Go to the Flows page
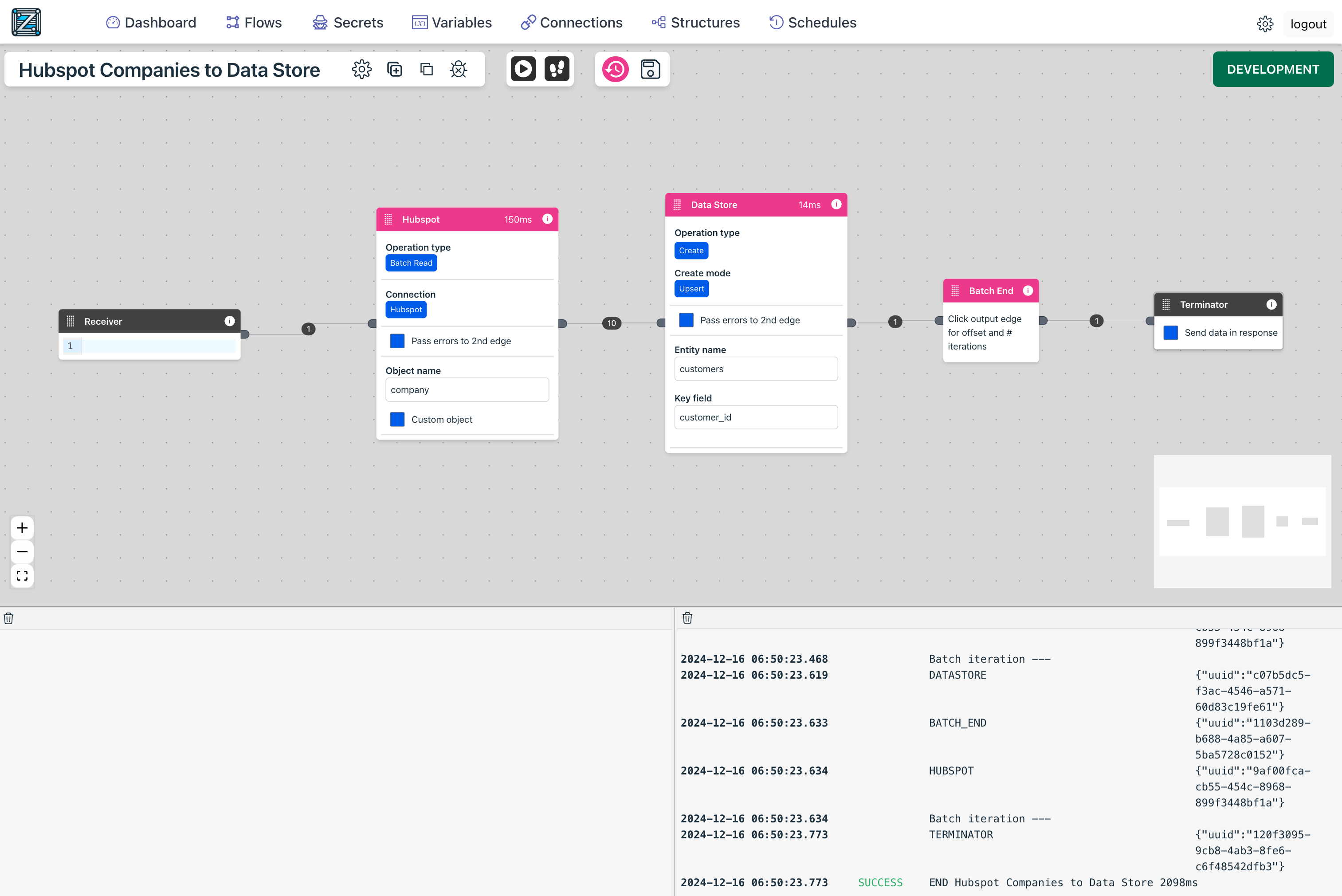Image resolution: width=1342 pixels, height=896 pixels. pyautogui.click(x=254, y=22)
